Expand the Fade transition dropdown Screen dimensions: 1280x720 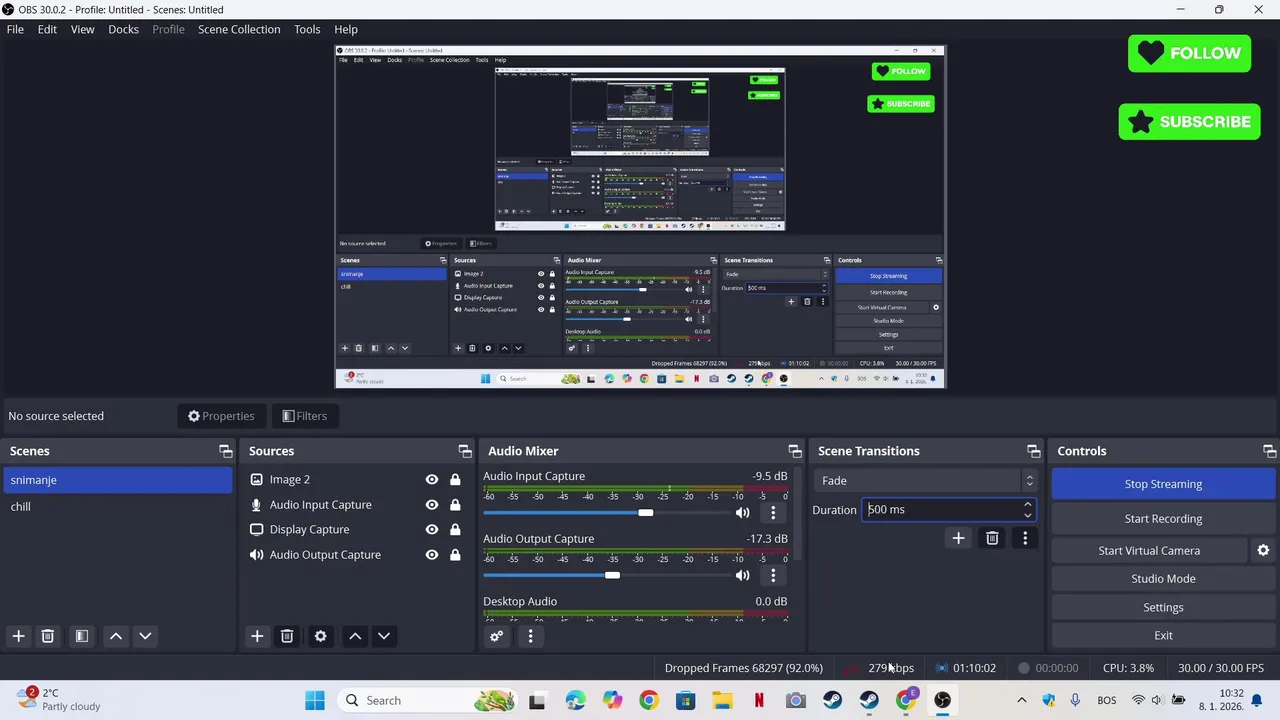(x=925, y=481)
